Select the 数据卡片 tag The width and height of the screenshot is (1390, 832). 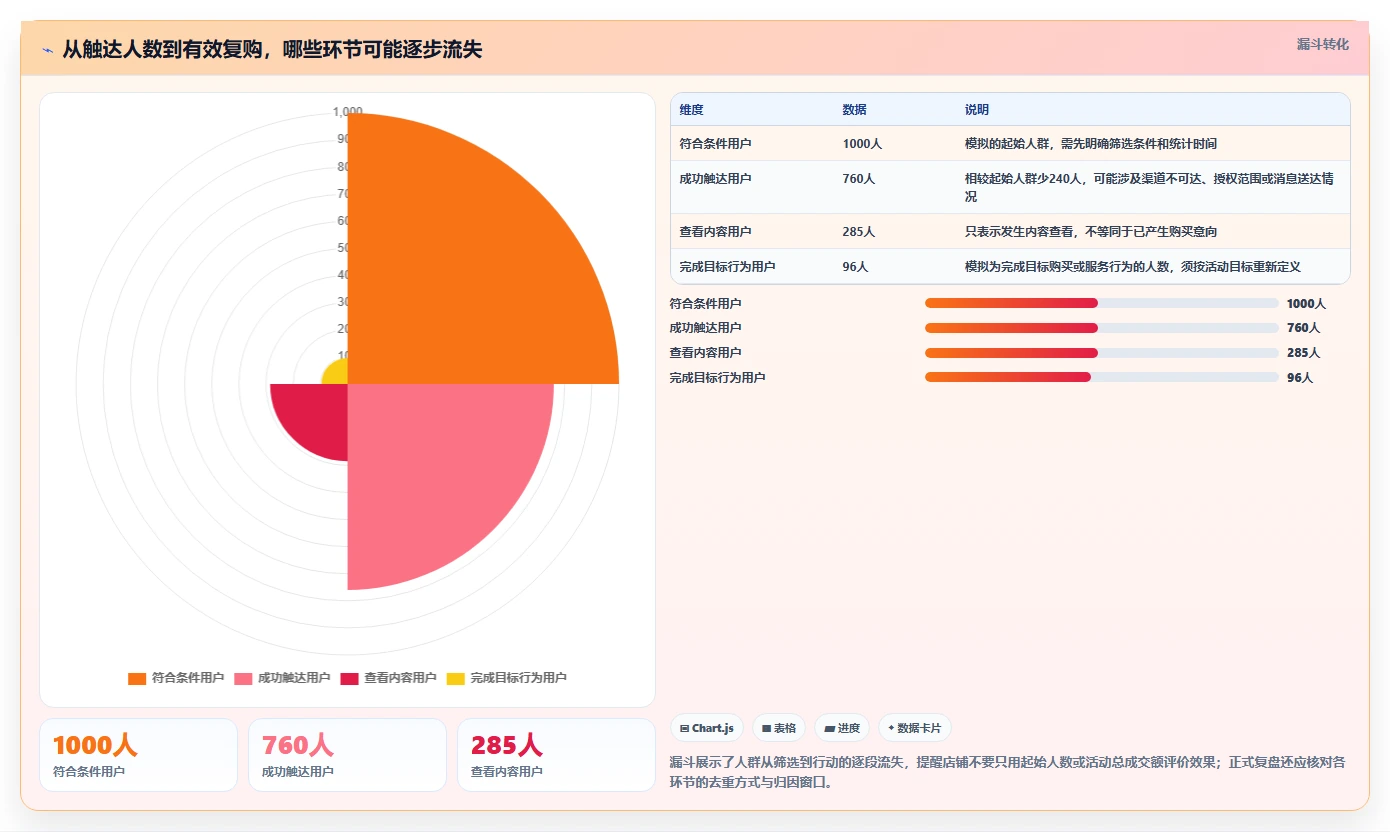tap(915, 728)
